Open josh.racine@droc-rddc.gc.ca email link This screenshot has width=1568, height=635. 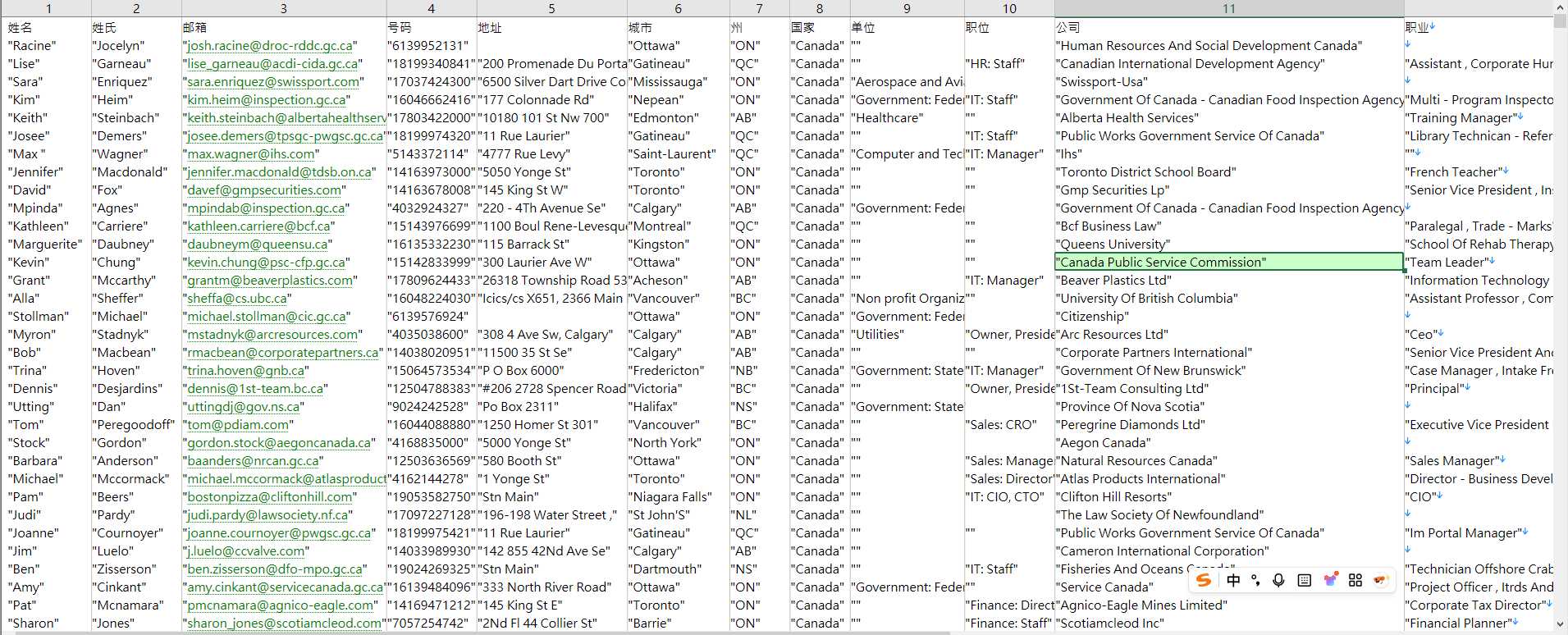[x=270, y=46]
